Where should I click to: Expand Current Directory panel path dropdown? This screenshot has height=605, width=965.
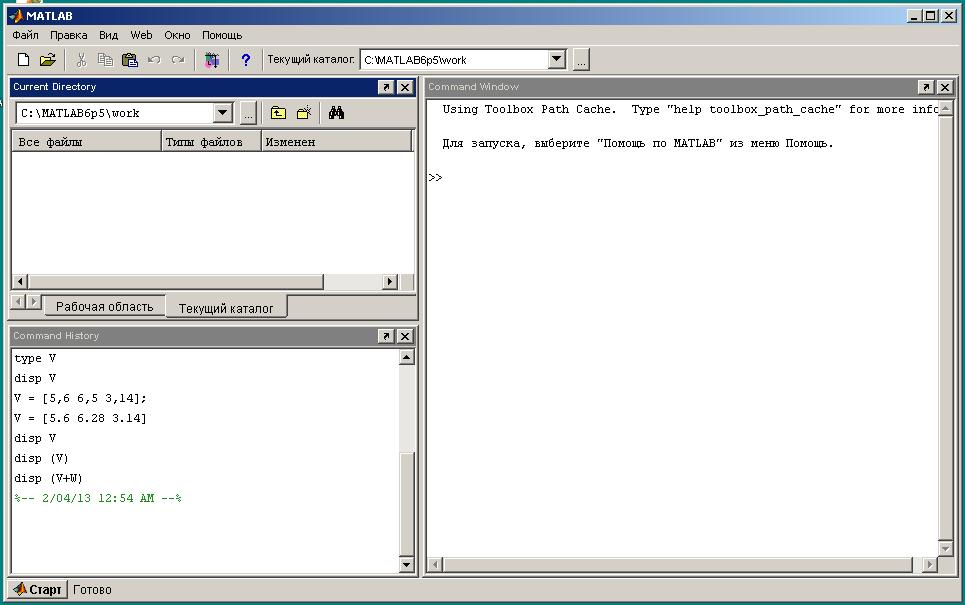point(223,113)
